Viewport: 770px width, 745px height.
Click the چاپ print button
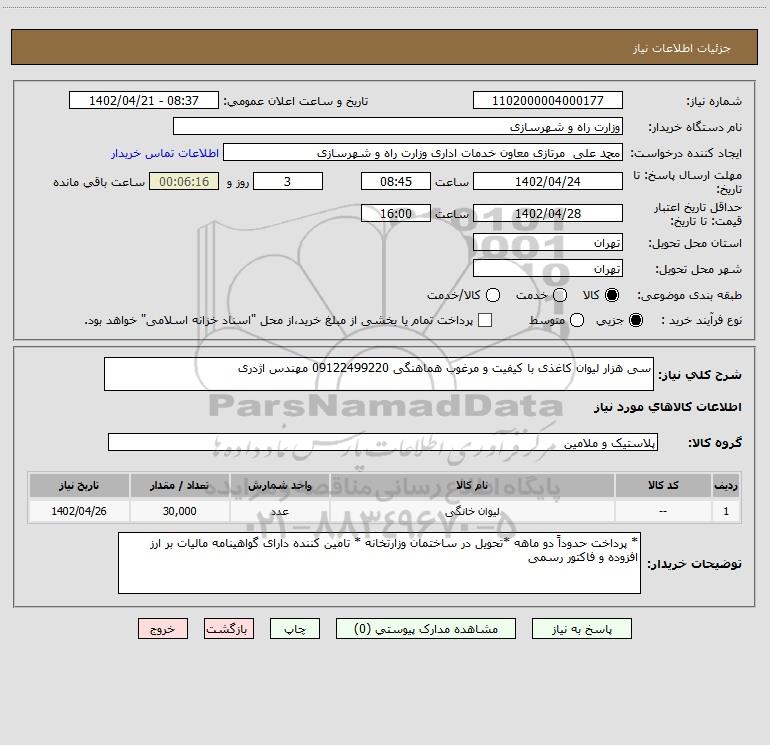(295, 629)
